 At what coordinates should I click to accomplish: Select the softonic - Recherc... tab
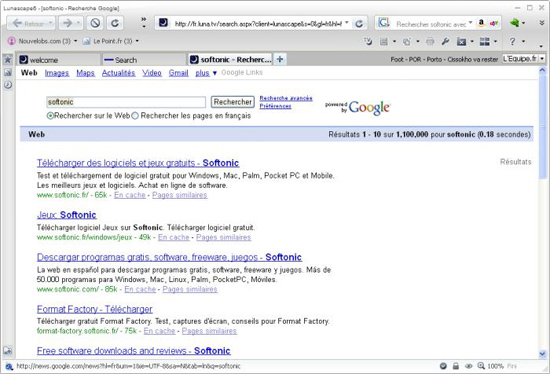[x=230, y=60]
